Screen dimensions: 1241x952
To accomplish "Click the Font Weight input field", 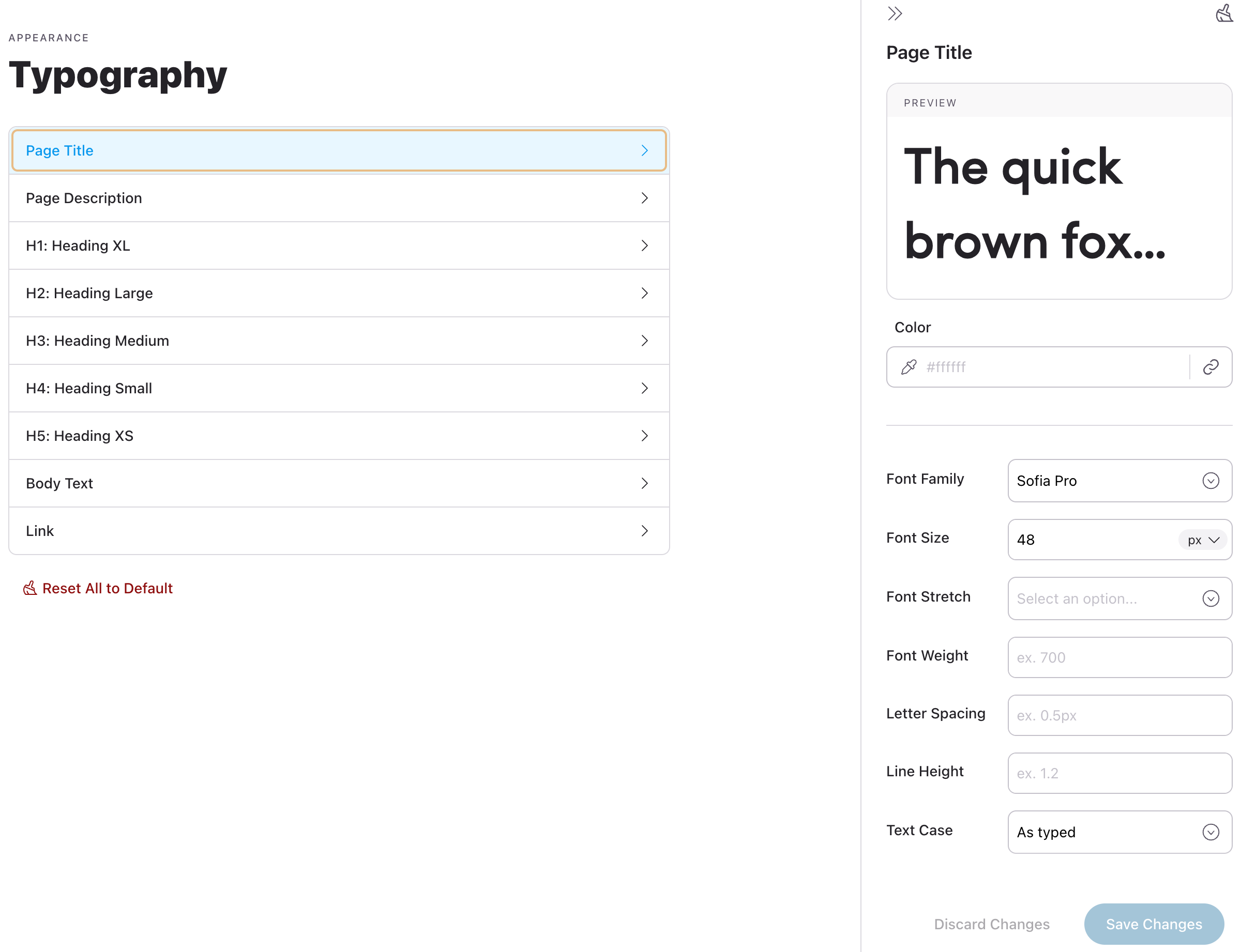I will [1119, 657].
